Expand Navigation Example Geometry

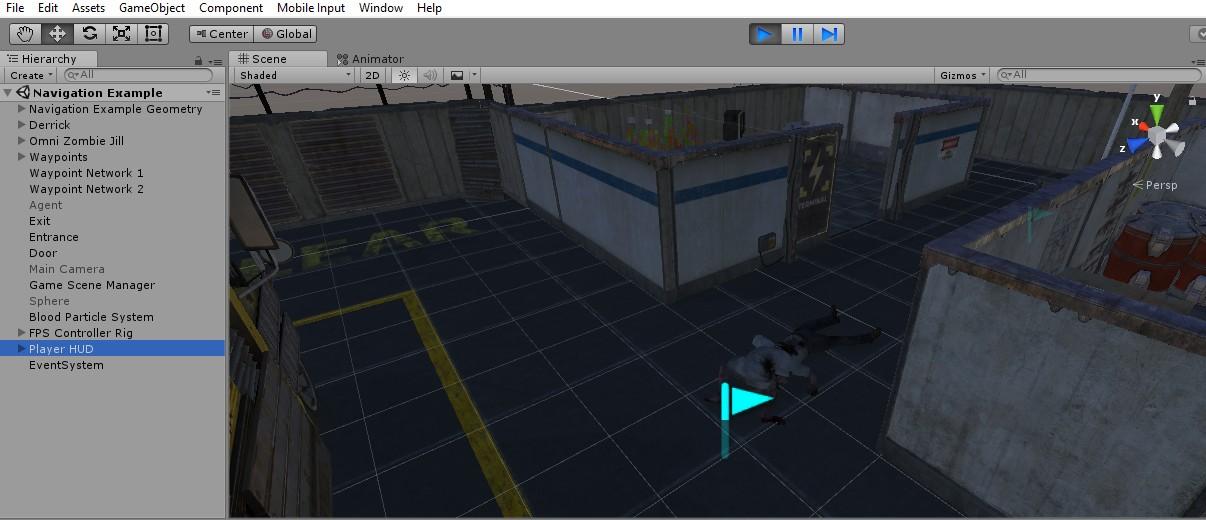pos(22,109)
